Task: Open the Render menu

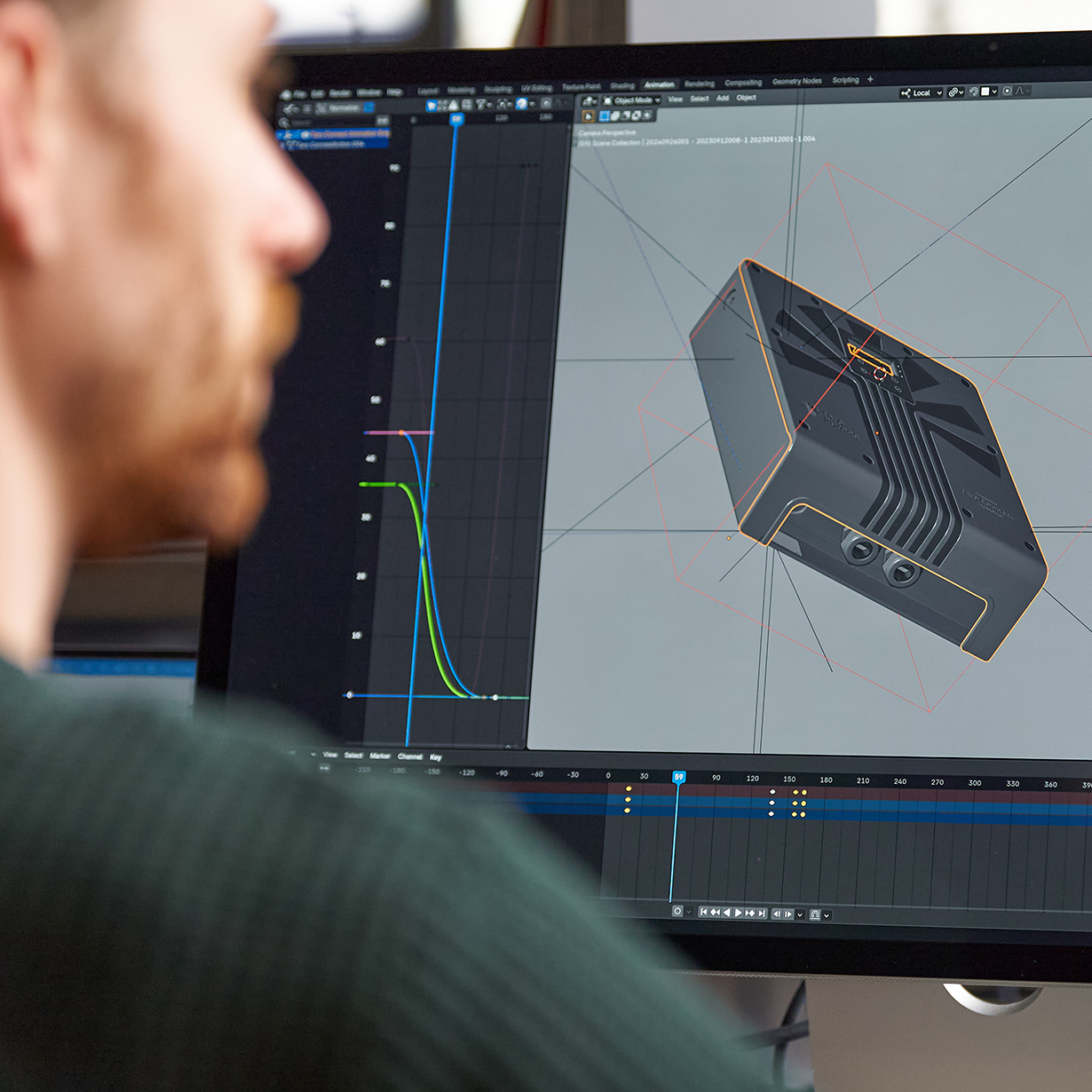Action: pyautogui.click(x=340, y=93)
